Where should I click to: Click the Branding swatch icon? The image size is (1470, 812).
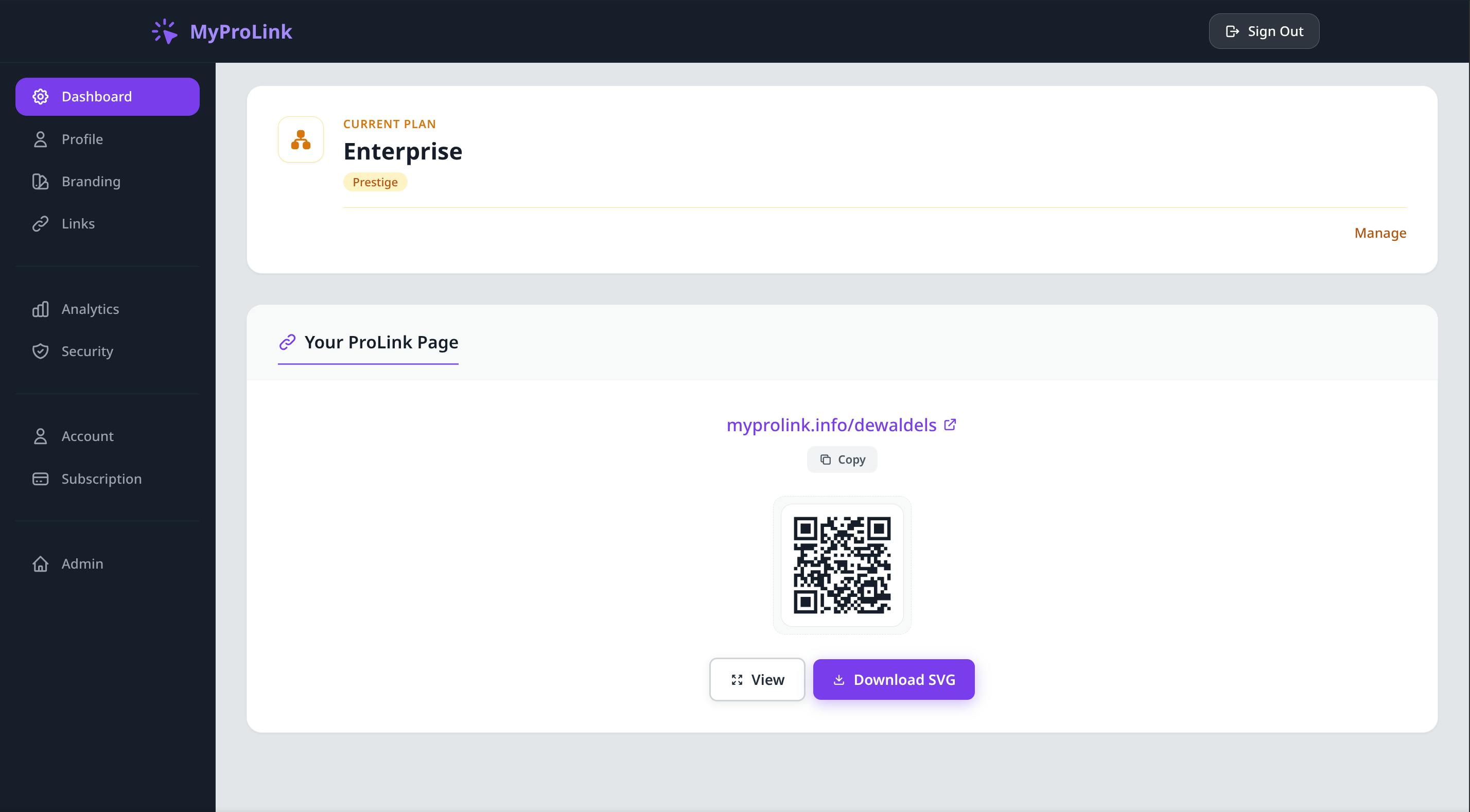coord(40,182)
